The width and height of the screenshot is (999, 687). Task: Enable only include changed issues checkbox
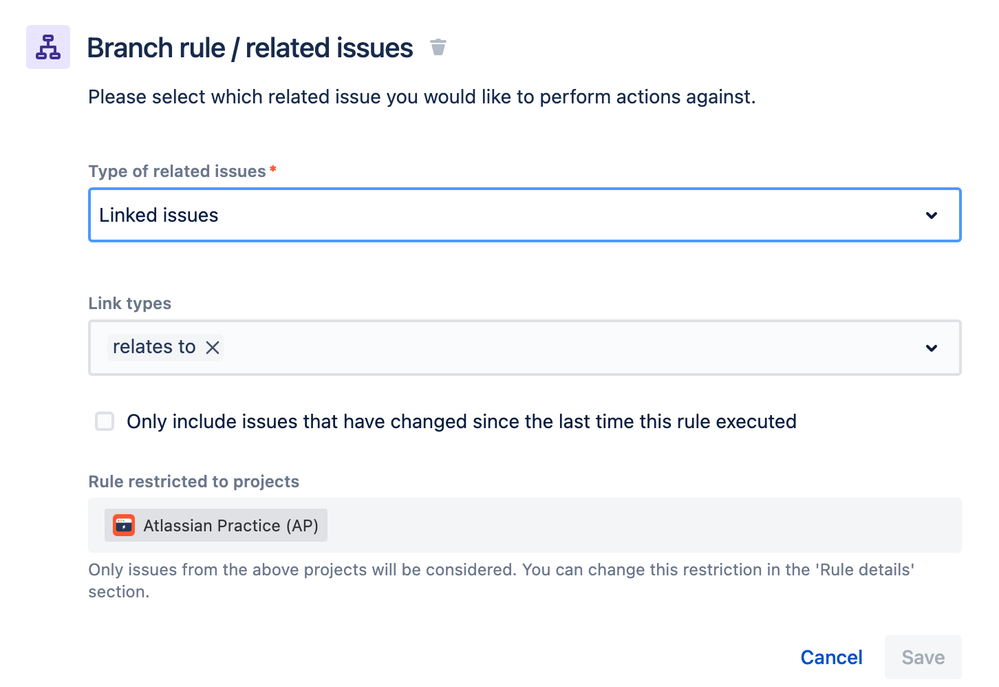(x=105, y=421)
